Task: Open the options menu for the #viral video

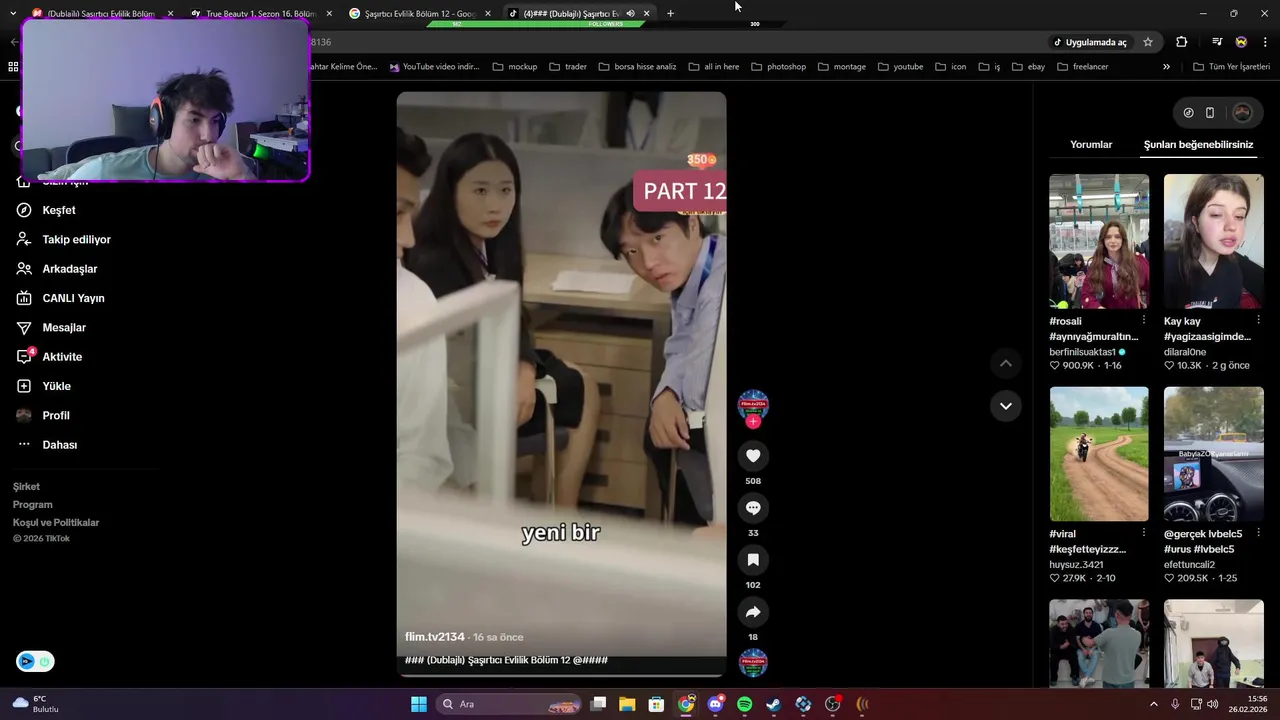Action: tap(1144, 533)
